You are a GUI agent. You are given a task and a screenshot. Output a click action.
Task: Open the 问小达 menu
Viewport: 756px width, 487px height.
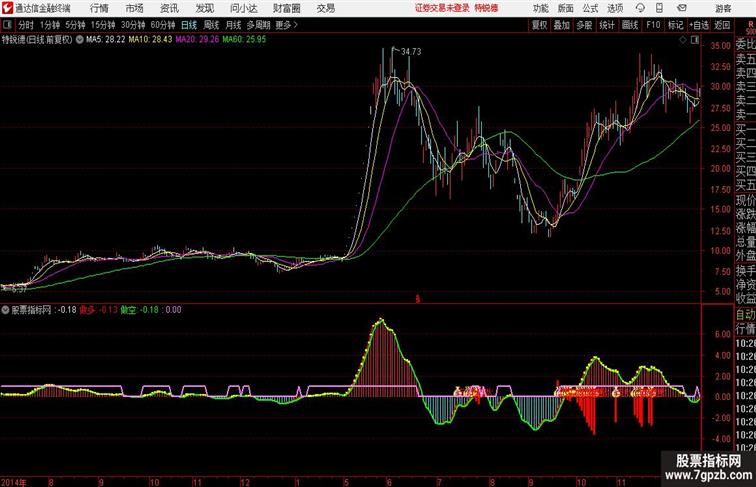[x=243, y=8]
